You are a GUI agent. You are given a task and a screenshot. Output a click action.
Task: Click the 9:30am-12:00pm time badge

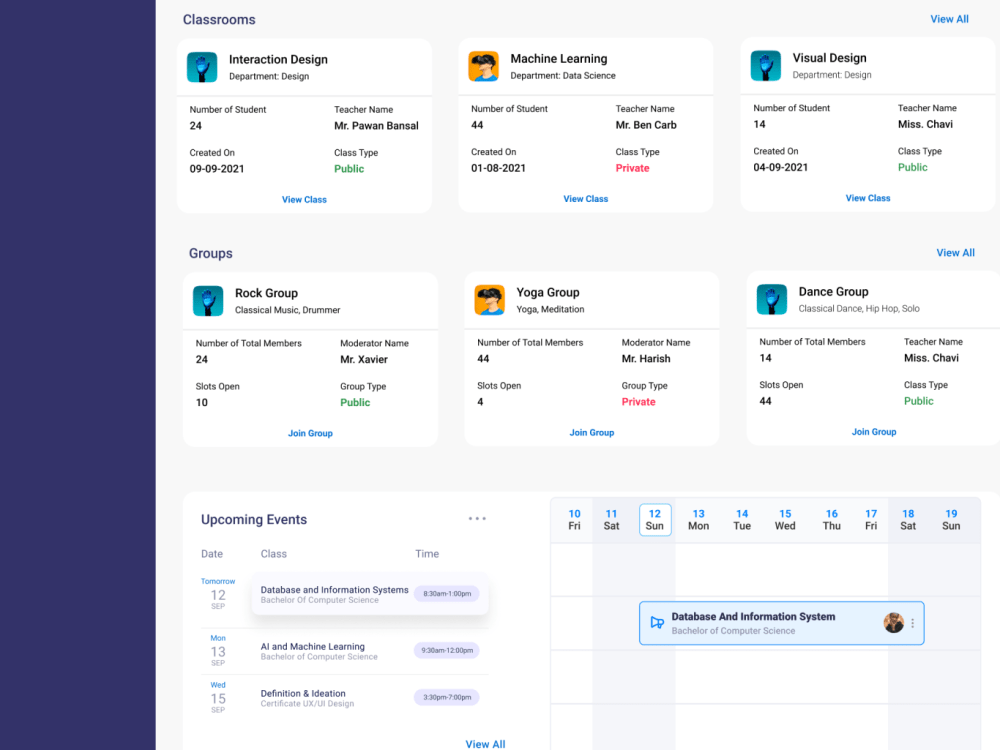447,651
